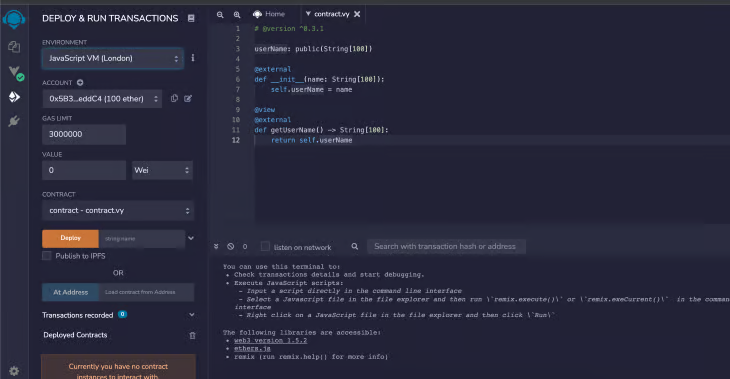The width and height of the screenshot is (730, 379).
Task: Click the sign message edit icon
Action: pos(188,98)
